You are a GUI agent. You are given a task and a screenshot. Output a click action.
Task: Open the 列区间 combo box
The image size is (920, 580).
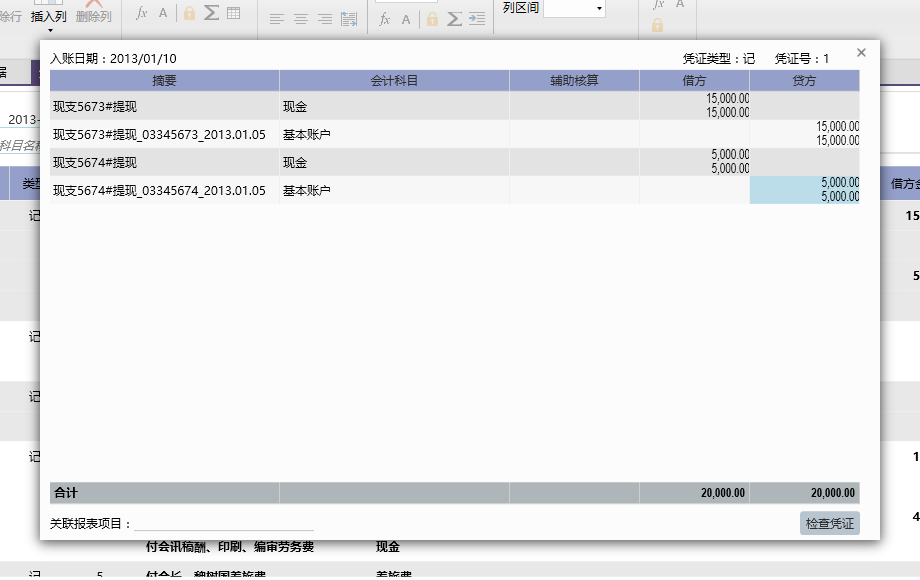(x=574, y=9)
